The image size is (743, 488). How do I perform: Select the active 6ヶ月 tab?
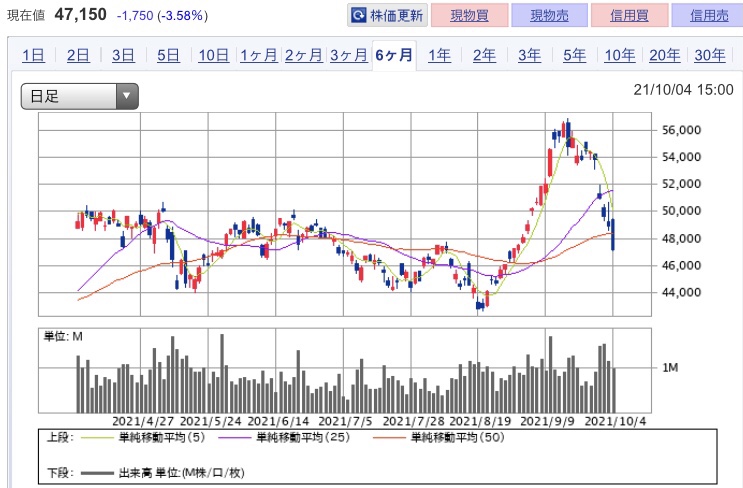(394, 55)
